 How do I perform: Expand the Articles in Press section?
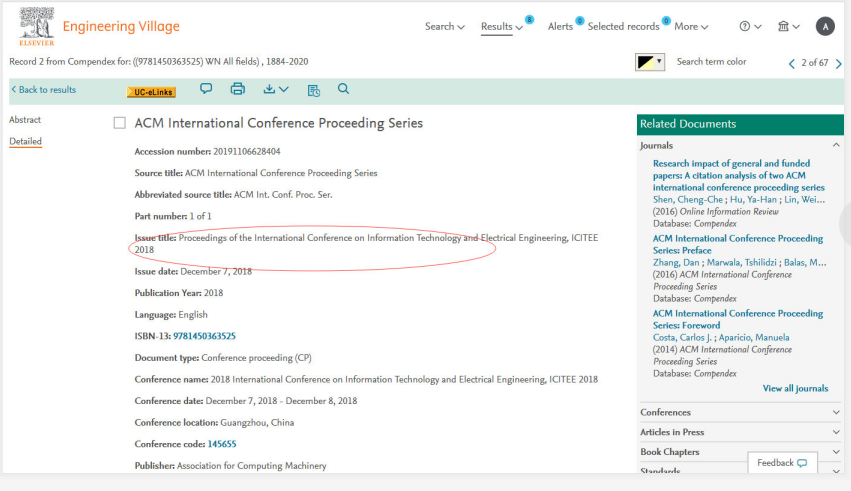pyautogui.click(x=836, y=432)
